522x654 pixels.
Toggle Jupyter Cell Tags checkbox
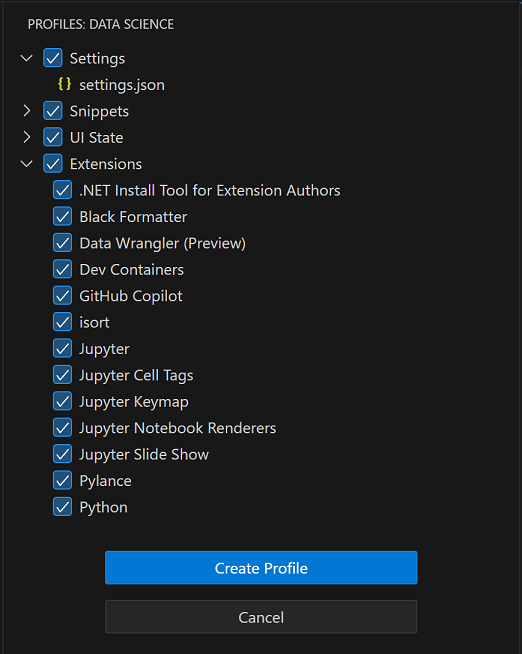tap(63, 375)
